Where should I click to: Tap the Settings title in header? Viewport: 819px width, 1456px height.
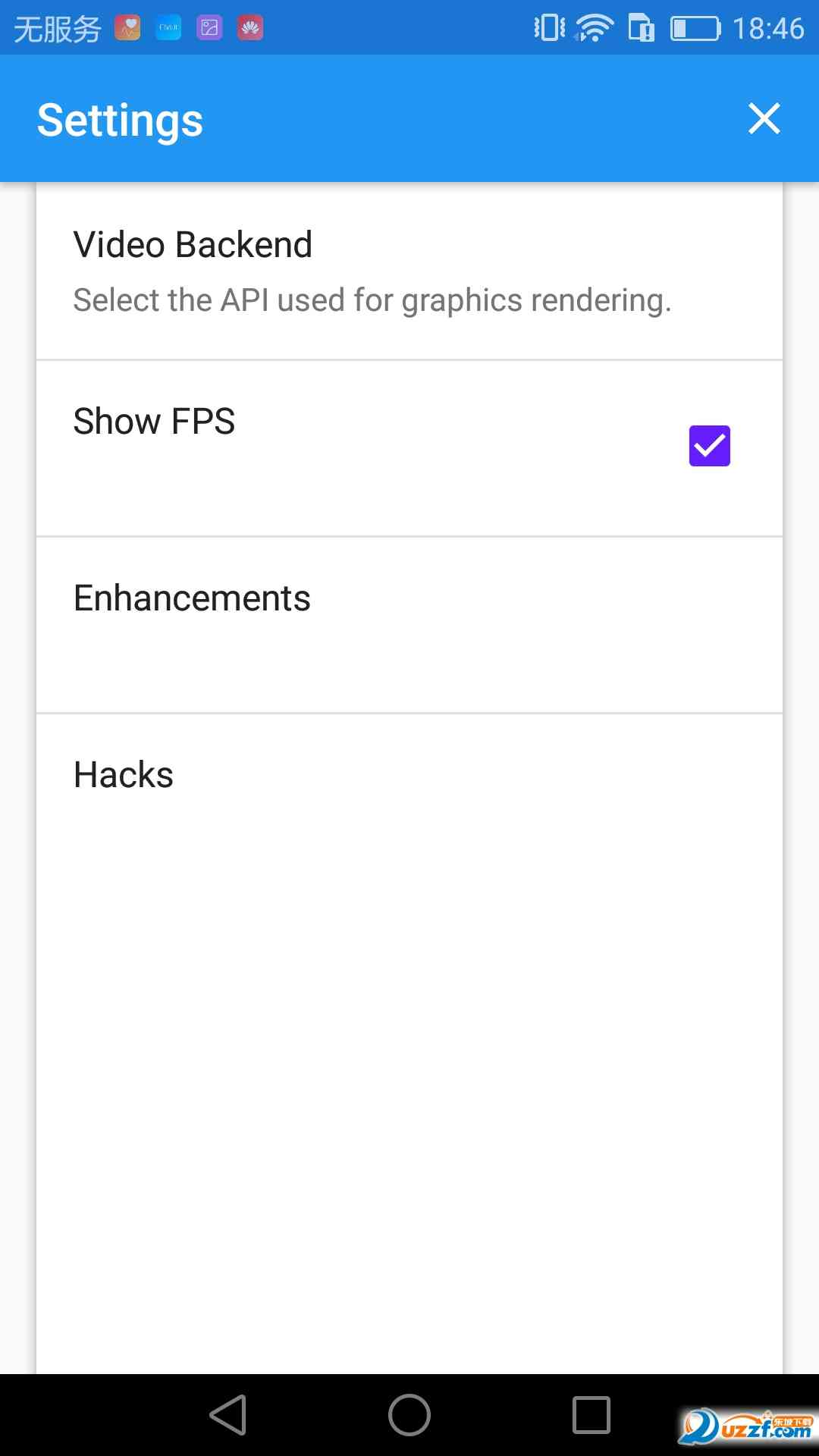(x=120, y=120)
